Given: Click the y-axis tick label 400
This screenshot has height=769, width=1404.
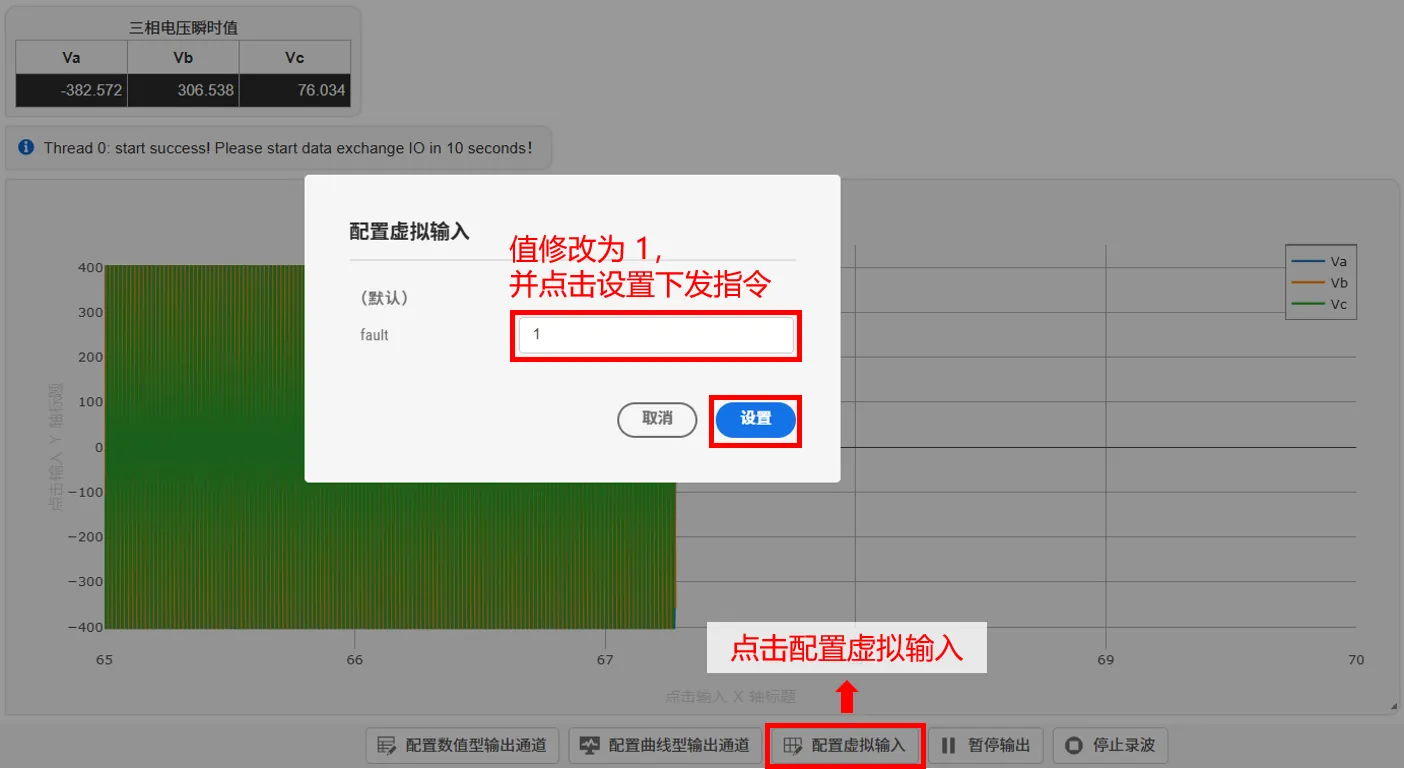Looking at the screenshot, I should pos(89,267).
